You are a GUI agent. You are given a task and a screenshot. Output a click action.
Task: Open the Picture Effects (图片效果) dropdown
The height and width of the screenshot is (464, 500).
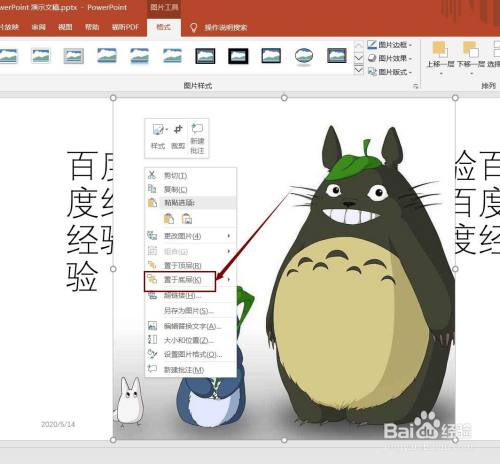tap(390, 58)
